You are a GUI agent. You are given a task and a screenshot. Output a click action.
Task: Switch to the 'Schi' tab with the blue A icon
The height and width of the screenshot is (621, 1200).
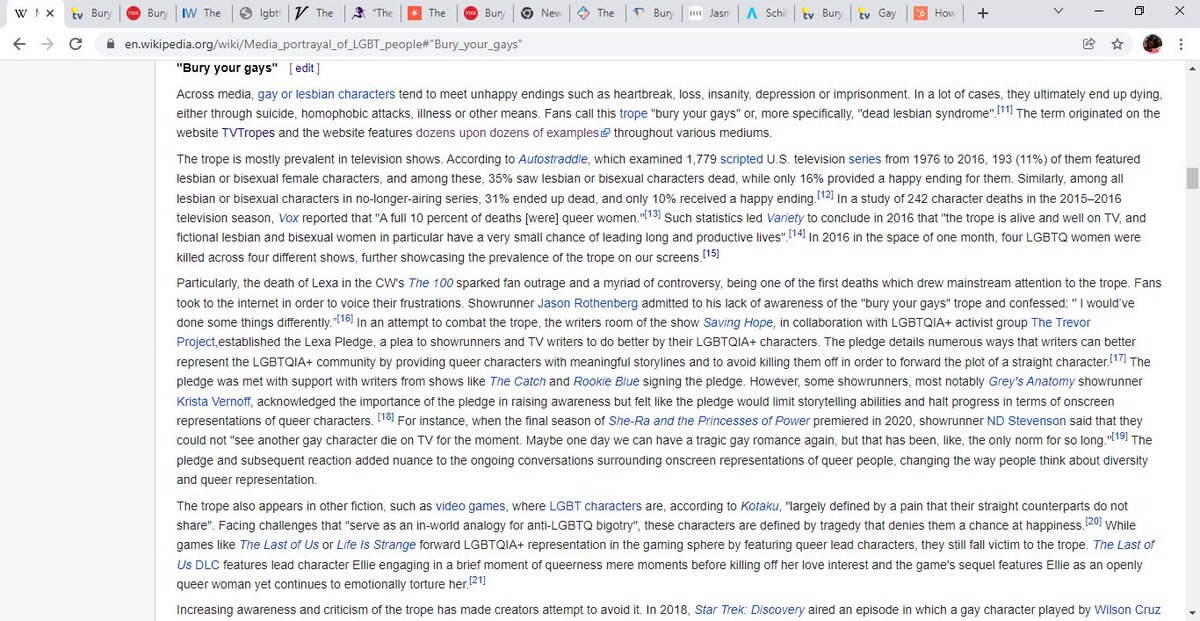(767, 13)
